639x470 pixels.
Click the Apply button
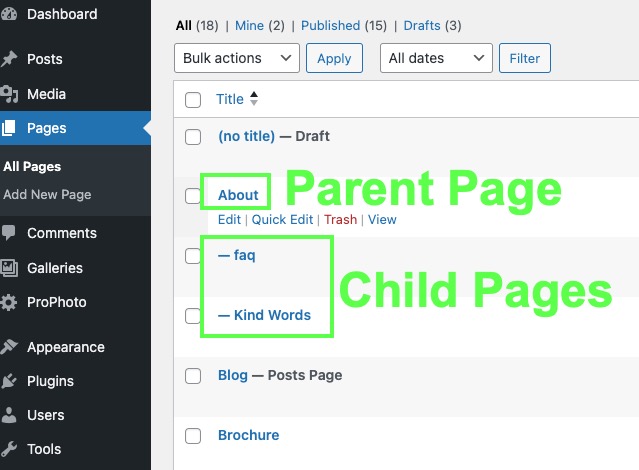coord(334,58)
